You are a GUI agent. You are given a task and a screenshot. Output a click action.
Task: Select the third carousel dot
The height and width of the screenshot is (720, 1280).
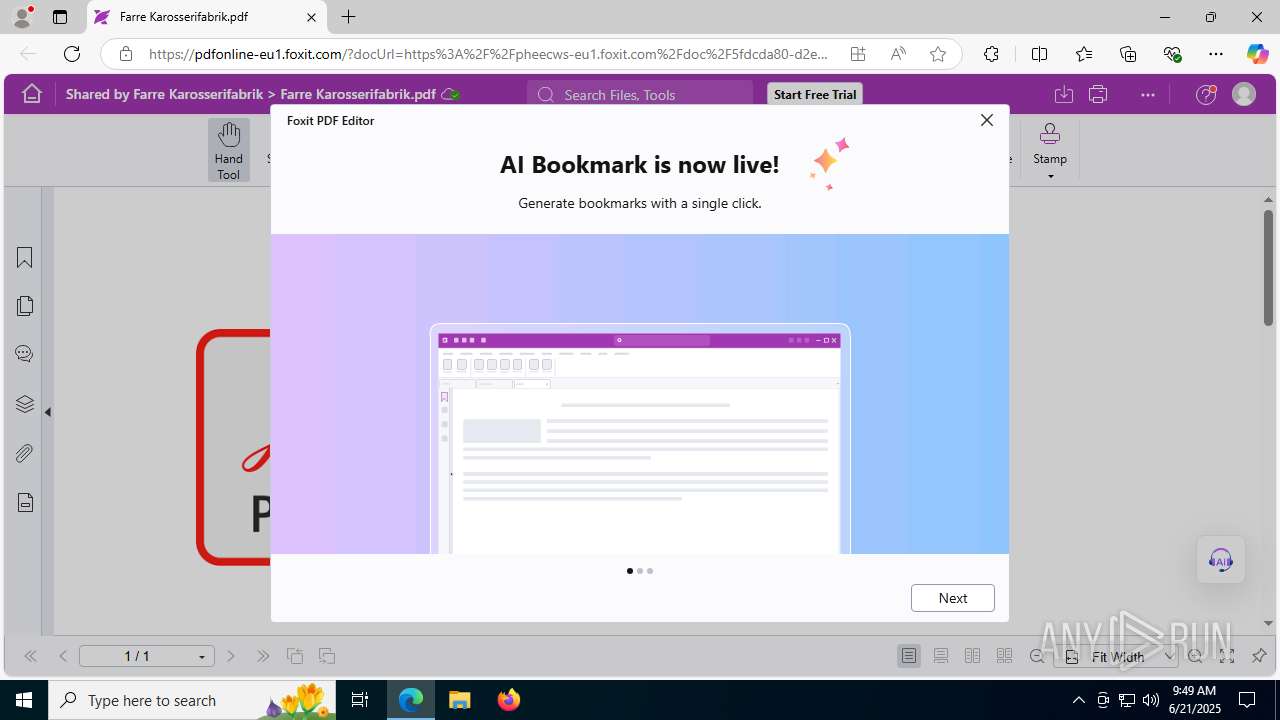[x=650, y=571]
